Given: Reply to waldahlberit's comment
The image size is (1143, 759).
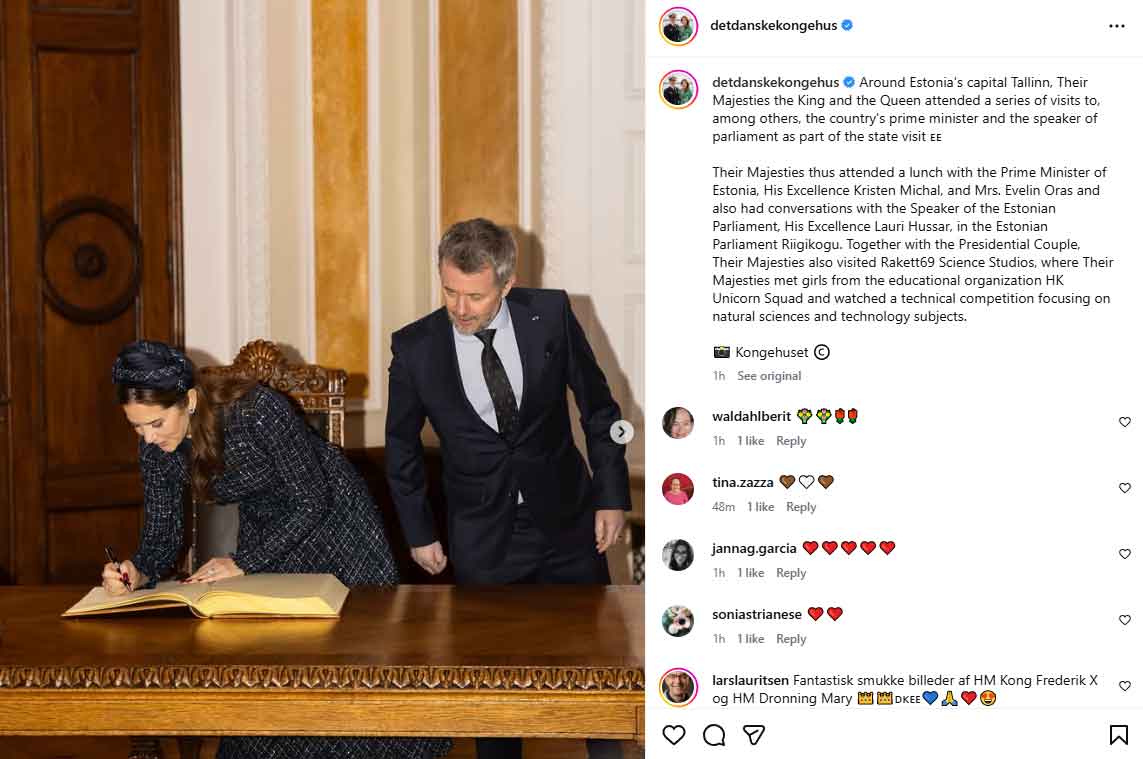Looking at the screenshot, I should (791, 440).
